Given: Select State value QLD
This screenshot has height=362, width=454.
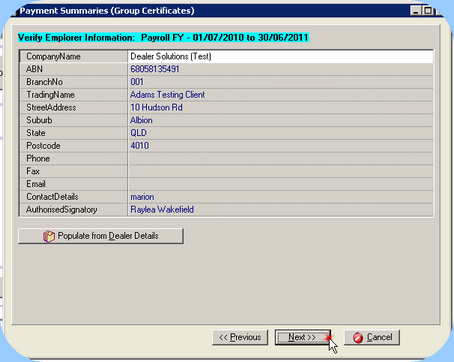Looking at the screenshot, I should pos(280,133).
